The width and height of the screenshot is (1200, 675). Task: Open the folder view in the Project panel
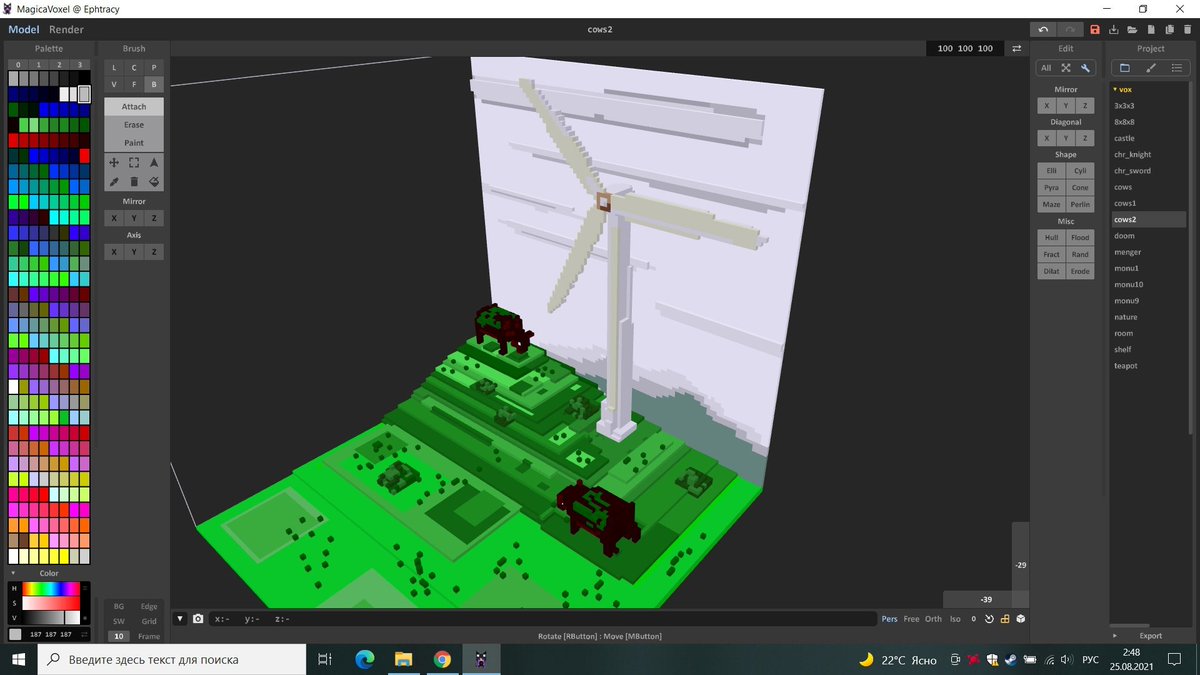(x=1124, y=68)
